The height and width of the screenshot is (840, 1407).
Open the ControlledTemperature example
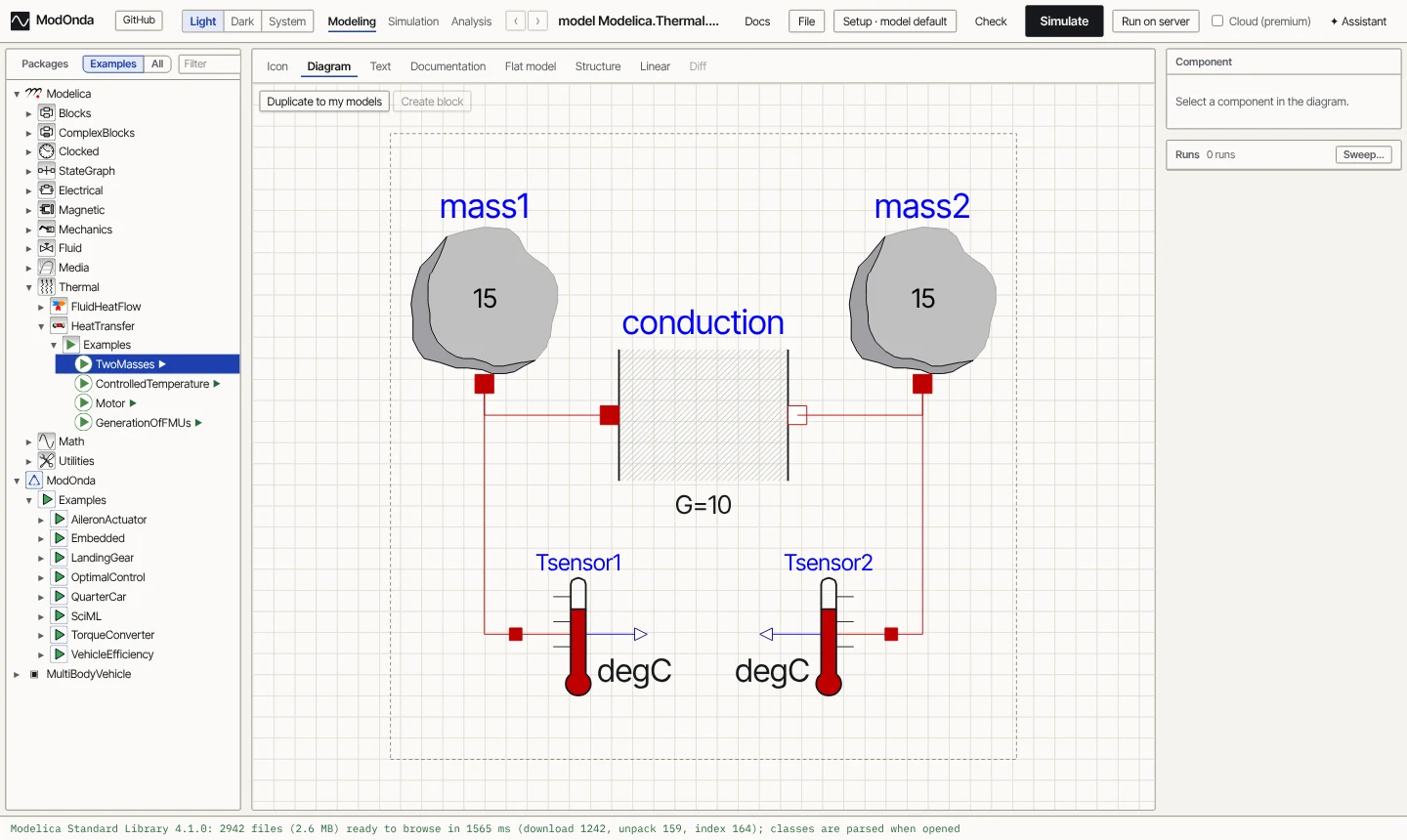point(152,384)
